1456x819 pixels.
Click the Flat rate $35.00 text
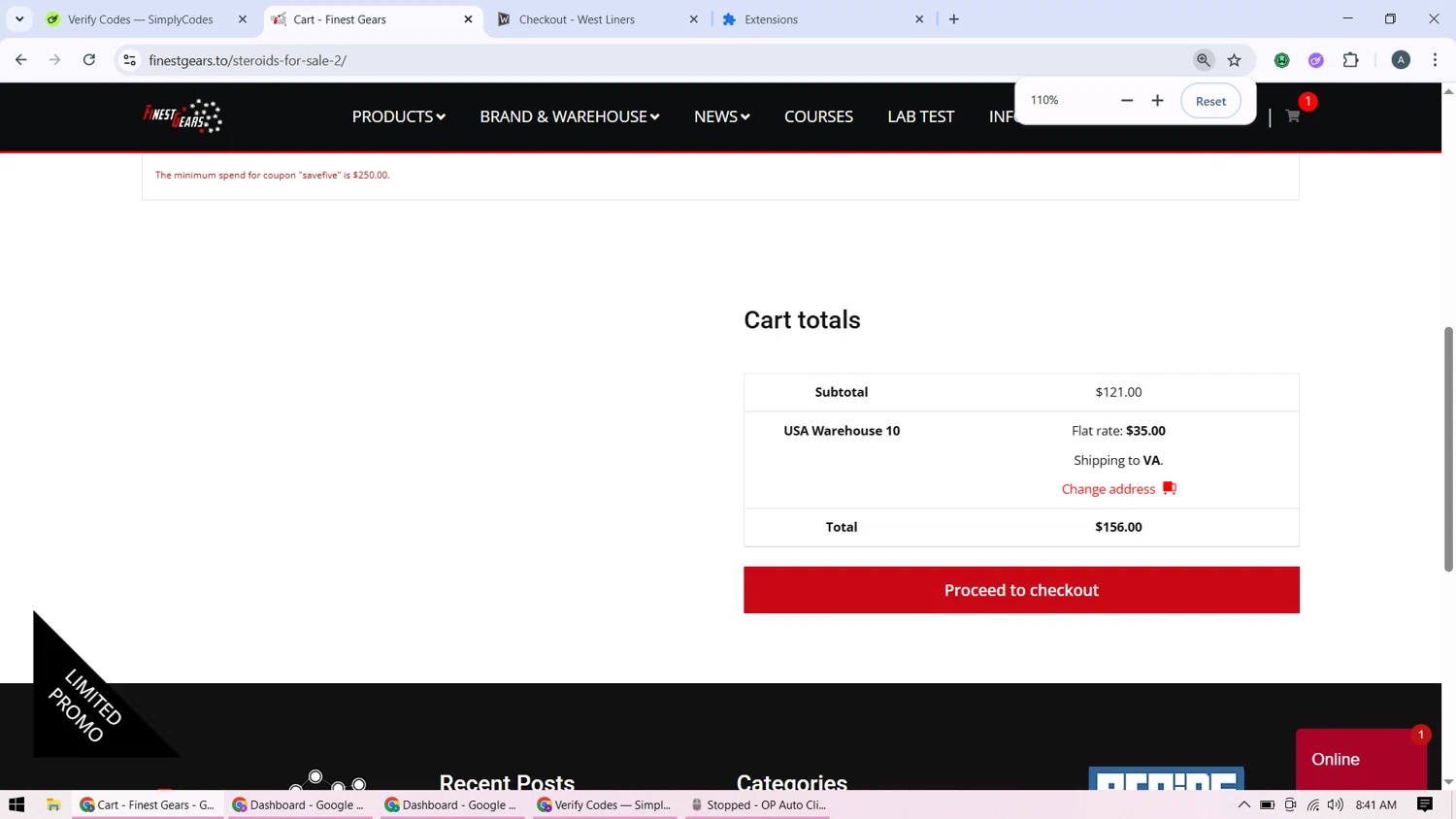coord(1118,431)
